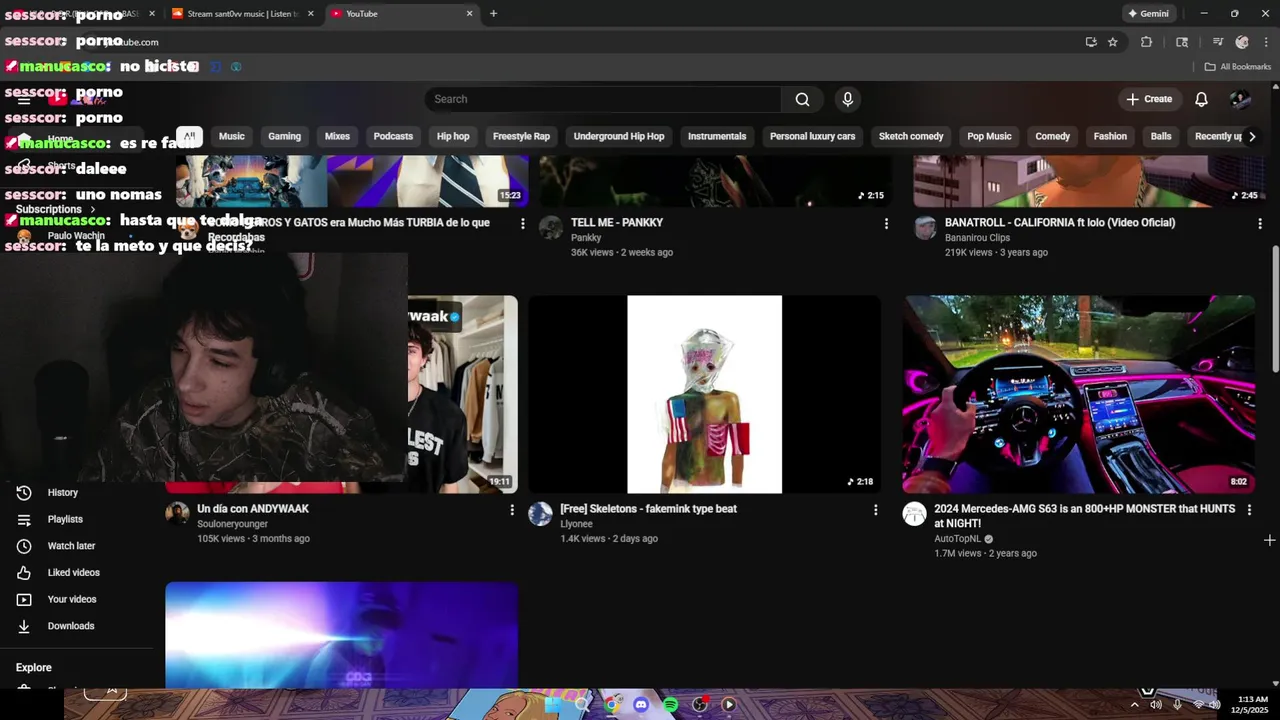Open the Mercedes-AMG S63 video thumbnail
Viewport: 1280px width, 720px height.
pos(1079,394)
